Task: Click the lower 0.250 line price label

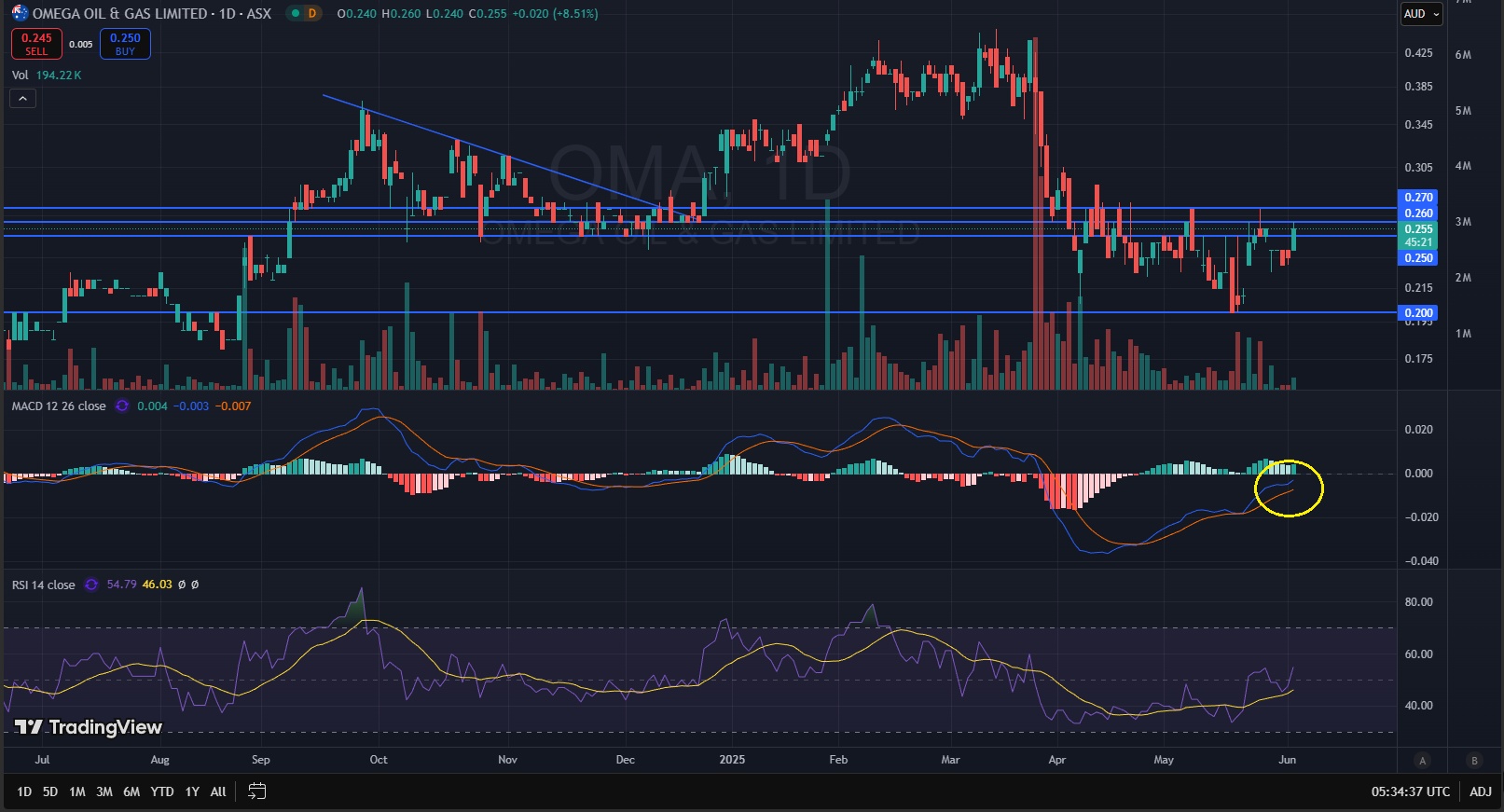Action: (1418, 258)
